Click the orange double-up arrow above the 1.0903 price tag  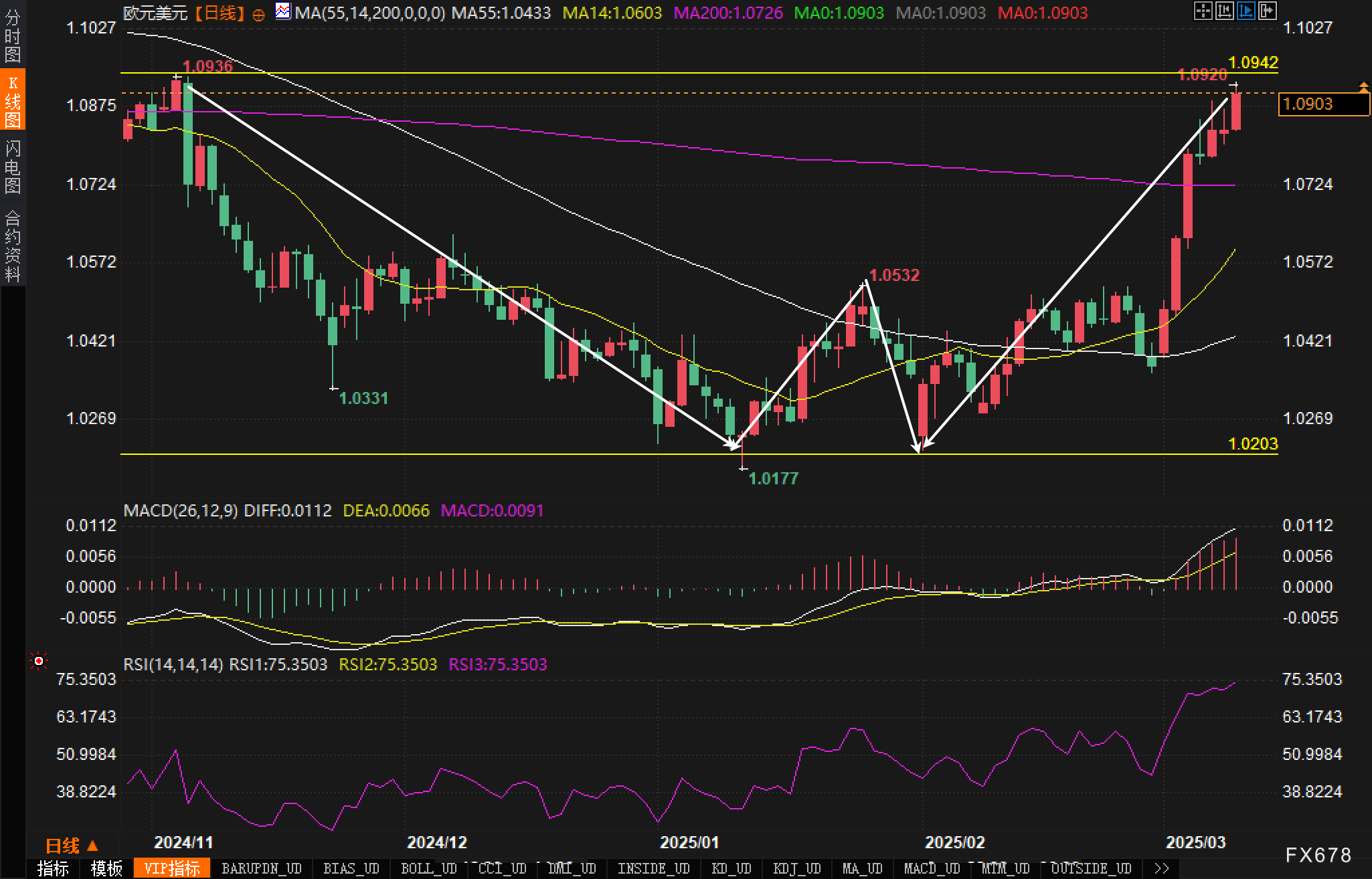(1363, 87)
